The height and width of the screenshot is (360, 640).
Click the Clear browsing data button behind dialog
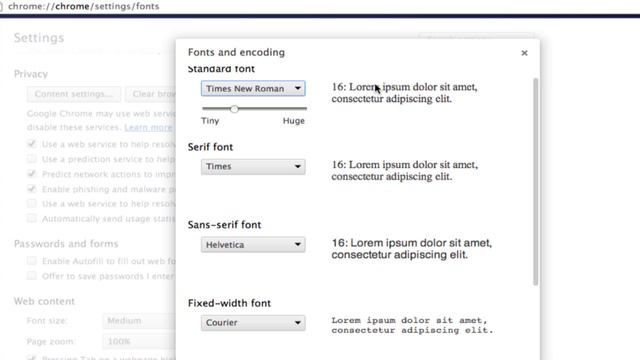point(151,94)
